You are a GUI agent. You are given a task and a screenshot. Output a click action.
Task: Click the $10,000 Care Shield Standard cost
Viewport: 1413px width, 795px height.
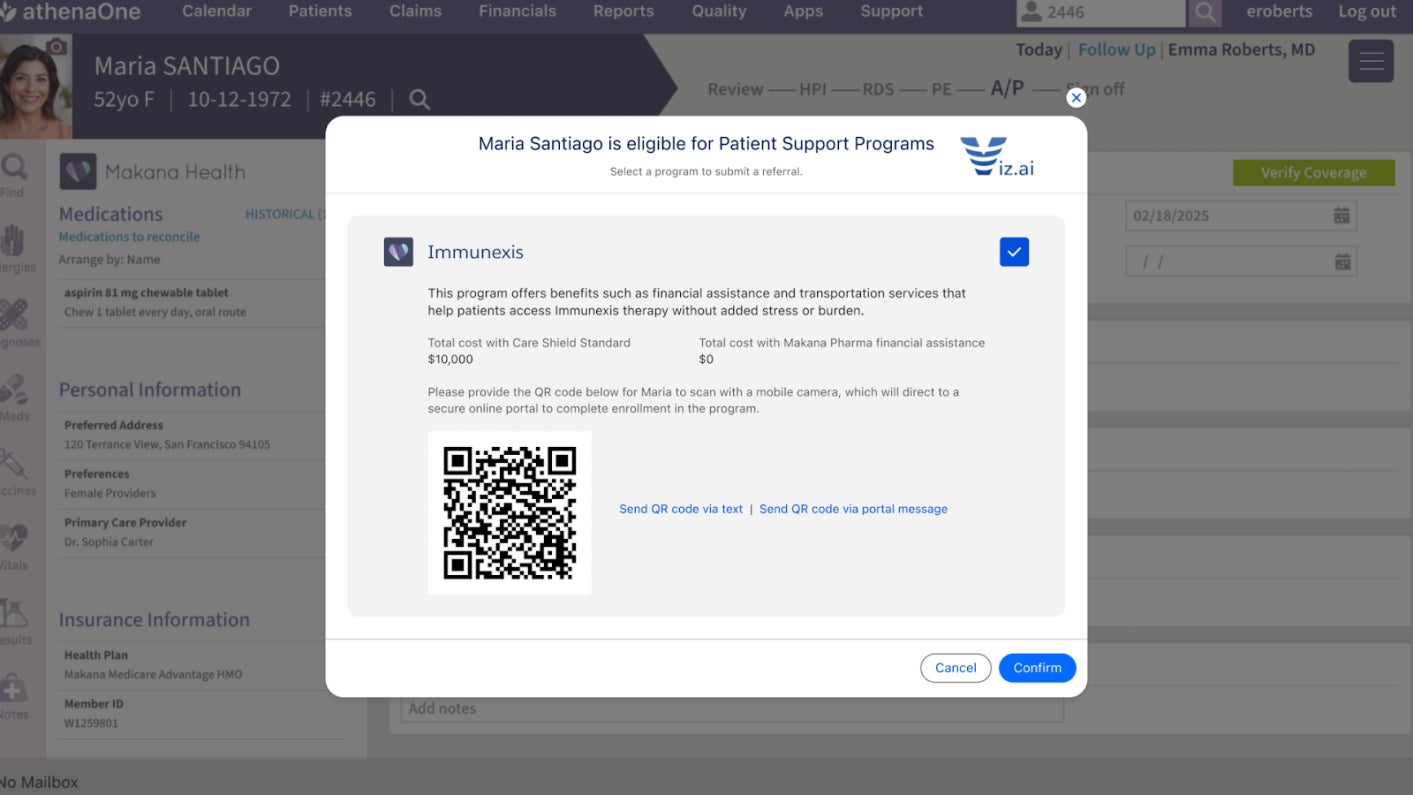450,359
